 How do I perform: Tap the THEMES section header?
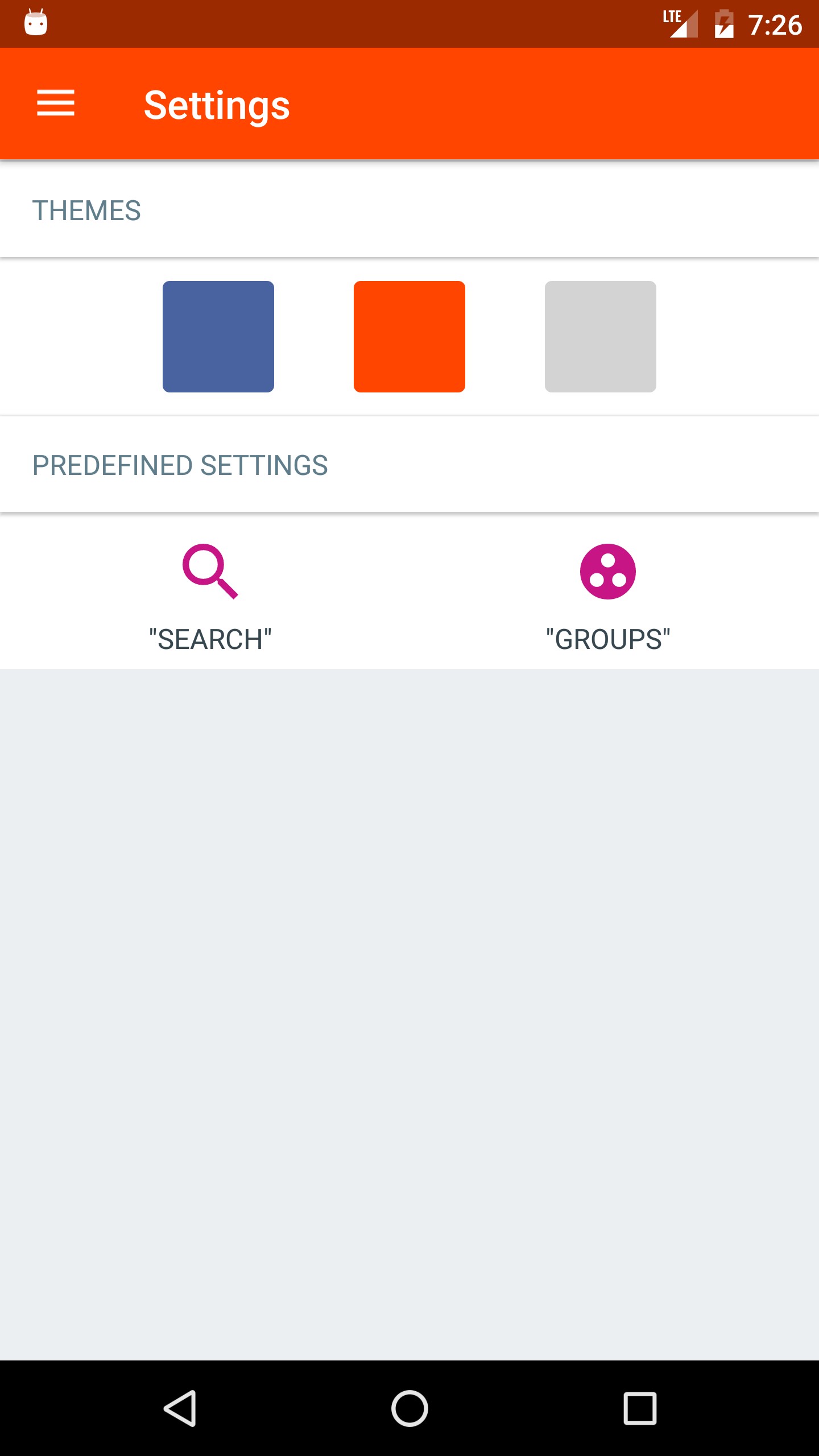86,210
